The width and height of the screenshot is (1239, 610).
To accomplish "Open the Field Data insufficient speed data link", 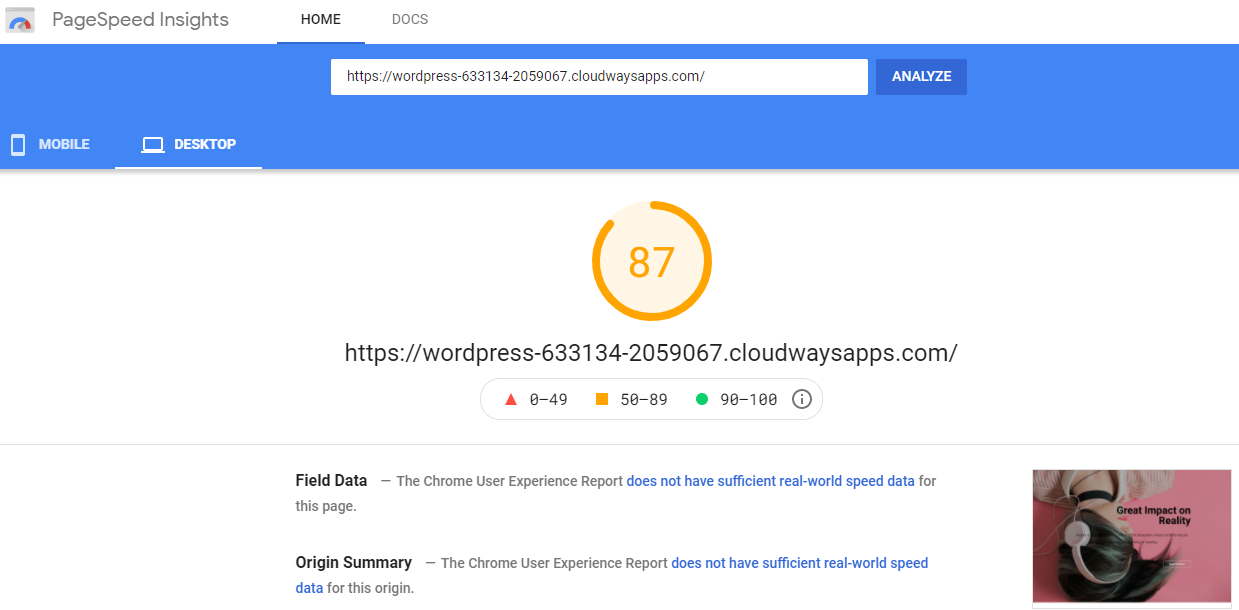I will (x=769, y=480).
